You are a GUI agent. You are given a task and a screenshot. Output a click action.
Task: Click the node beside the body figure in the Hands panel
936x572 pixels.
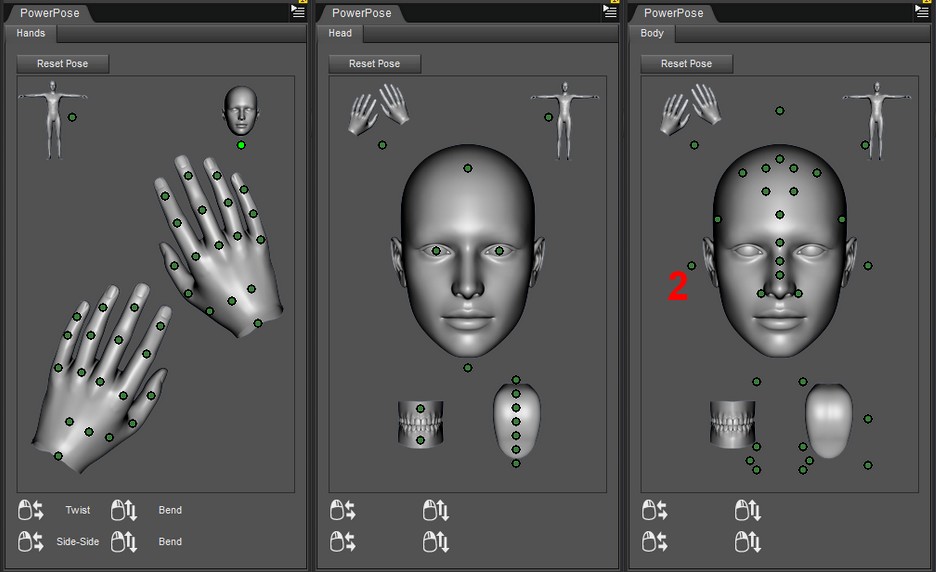(x=72, y=117)
